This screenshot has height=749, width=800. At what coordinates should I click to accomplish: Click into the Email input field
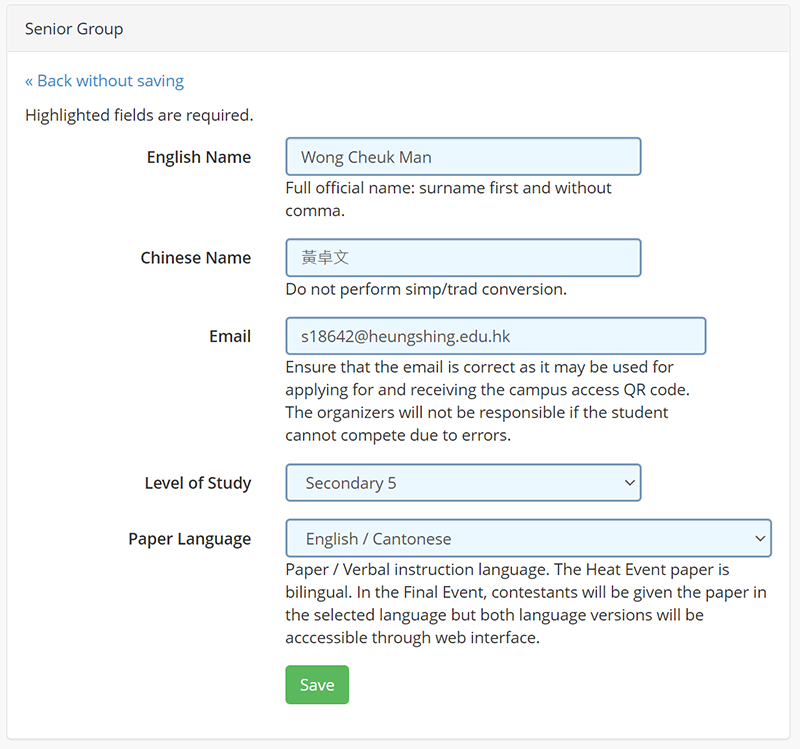(495, 336)
